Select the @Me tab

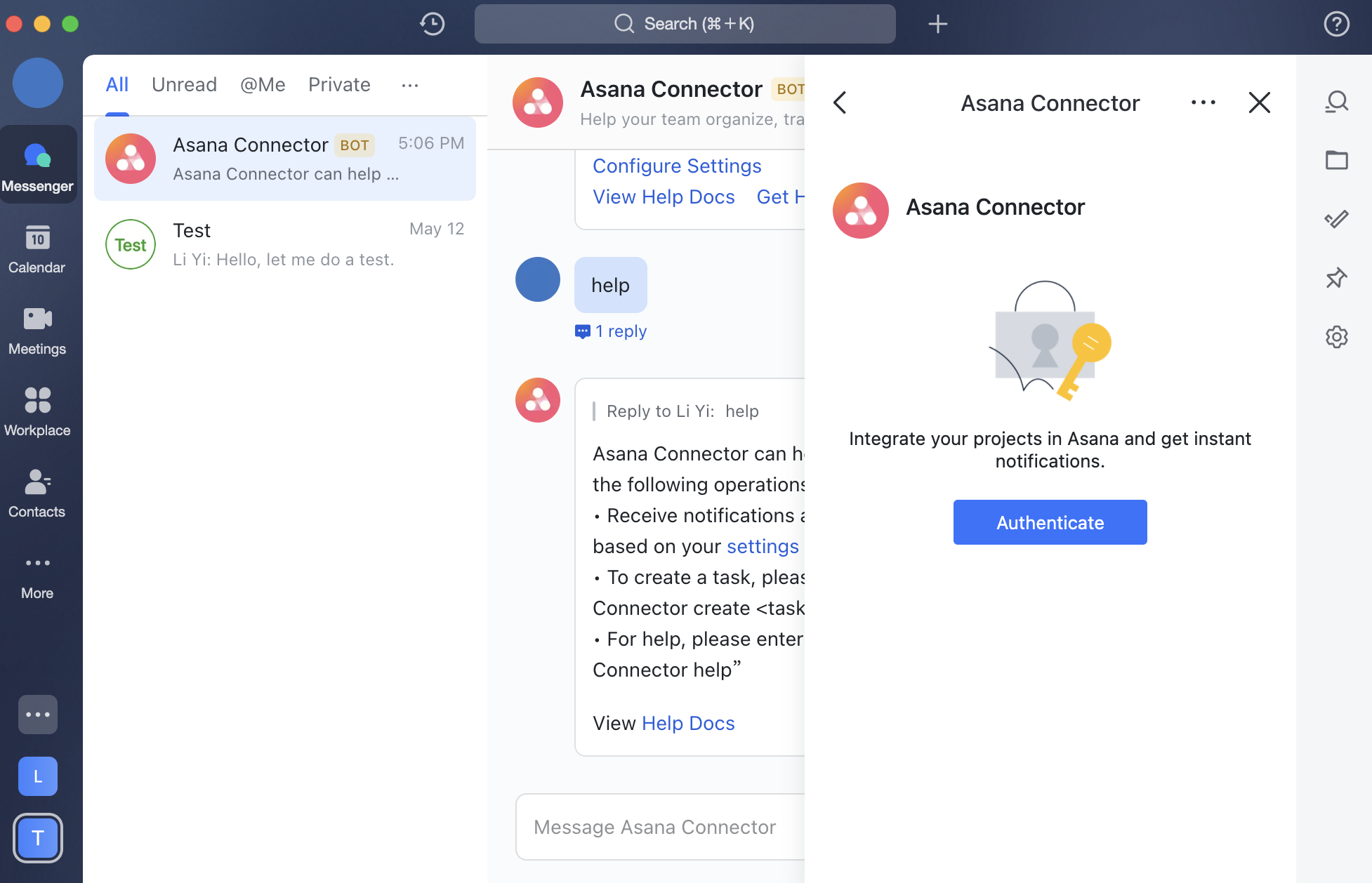(263, 85)
